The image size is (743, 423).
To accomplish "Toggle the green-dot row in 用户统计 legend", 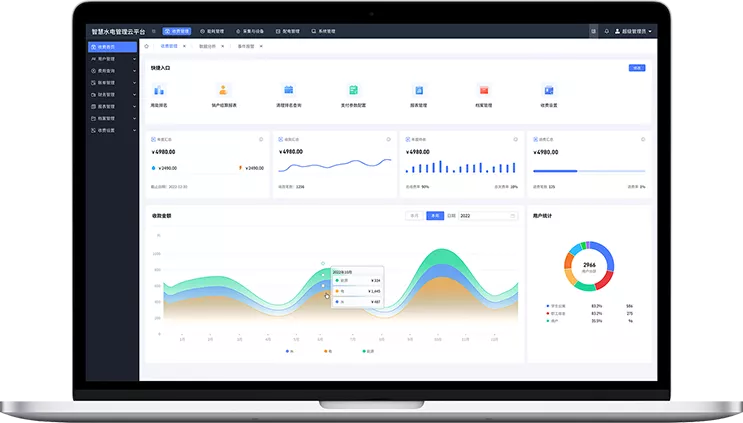I will (x=589, y=321).
